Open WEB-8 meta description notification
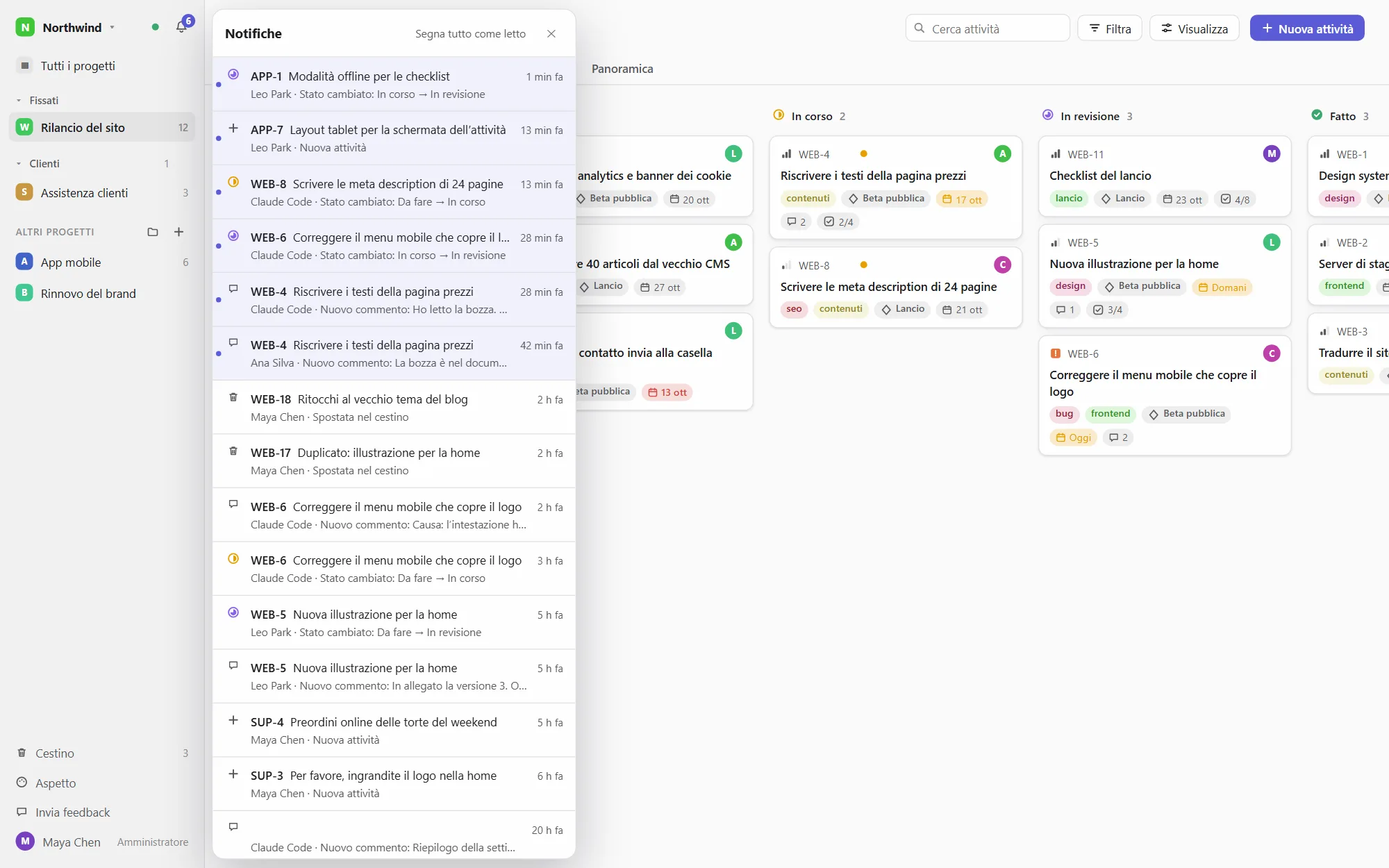 click(x=394, y=192)
